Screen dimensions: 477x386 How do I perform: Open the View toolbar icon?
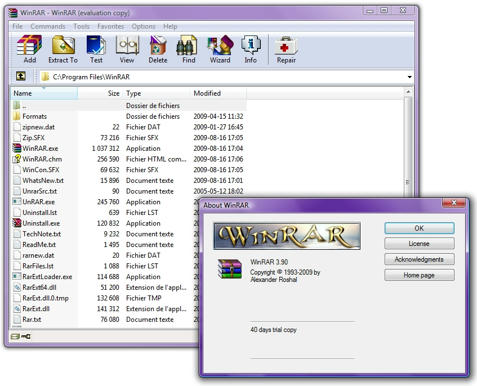coord(127,45)
